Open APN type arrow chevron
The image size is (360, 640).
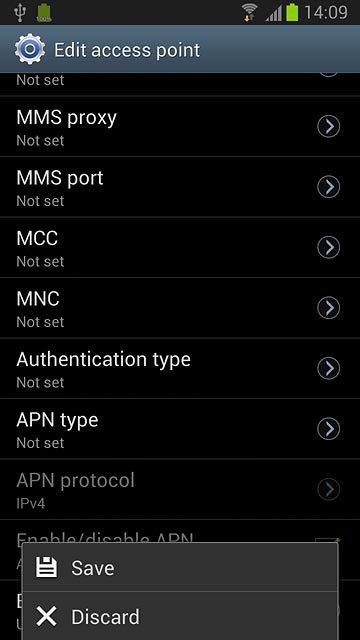(329, 428)
